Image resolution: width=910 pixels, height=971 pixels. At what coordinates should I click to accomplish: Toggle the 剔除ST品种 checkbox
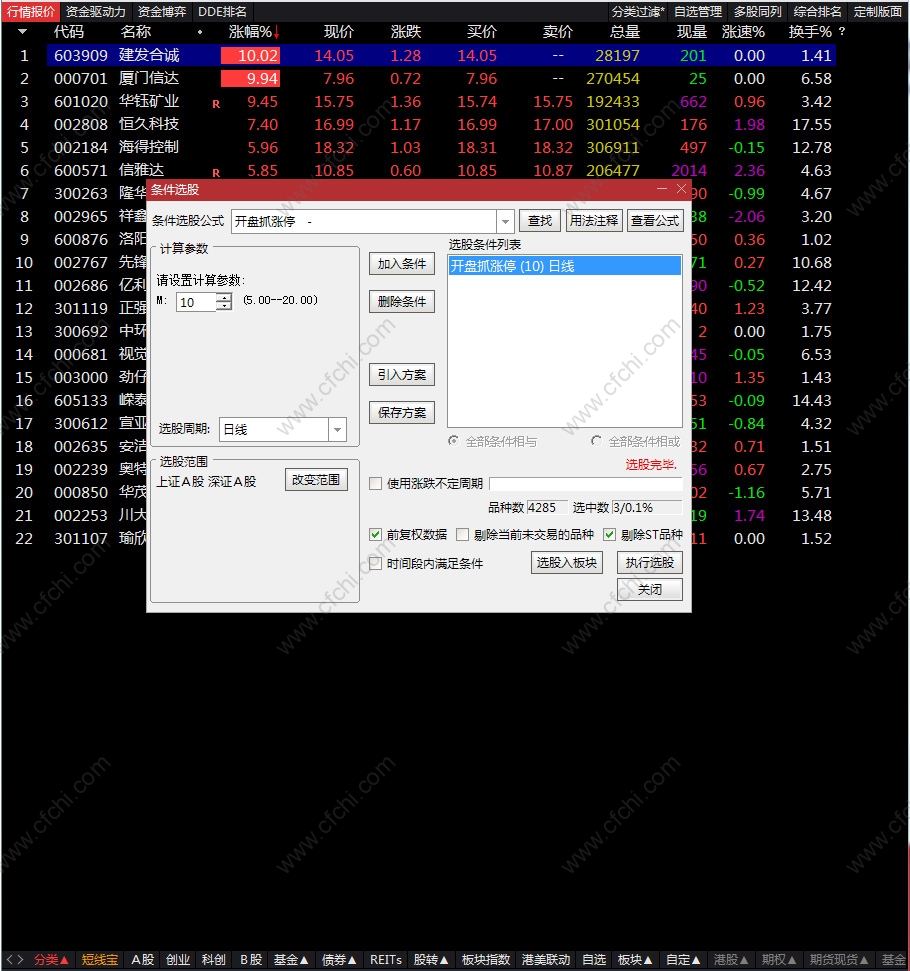(x=610, y=534)
